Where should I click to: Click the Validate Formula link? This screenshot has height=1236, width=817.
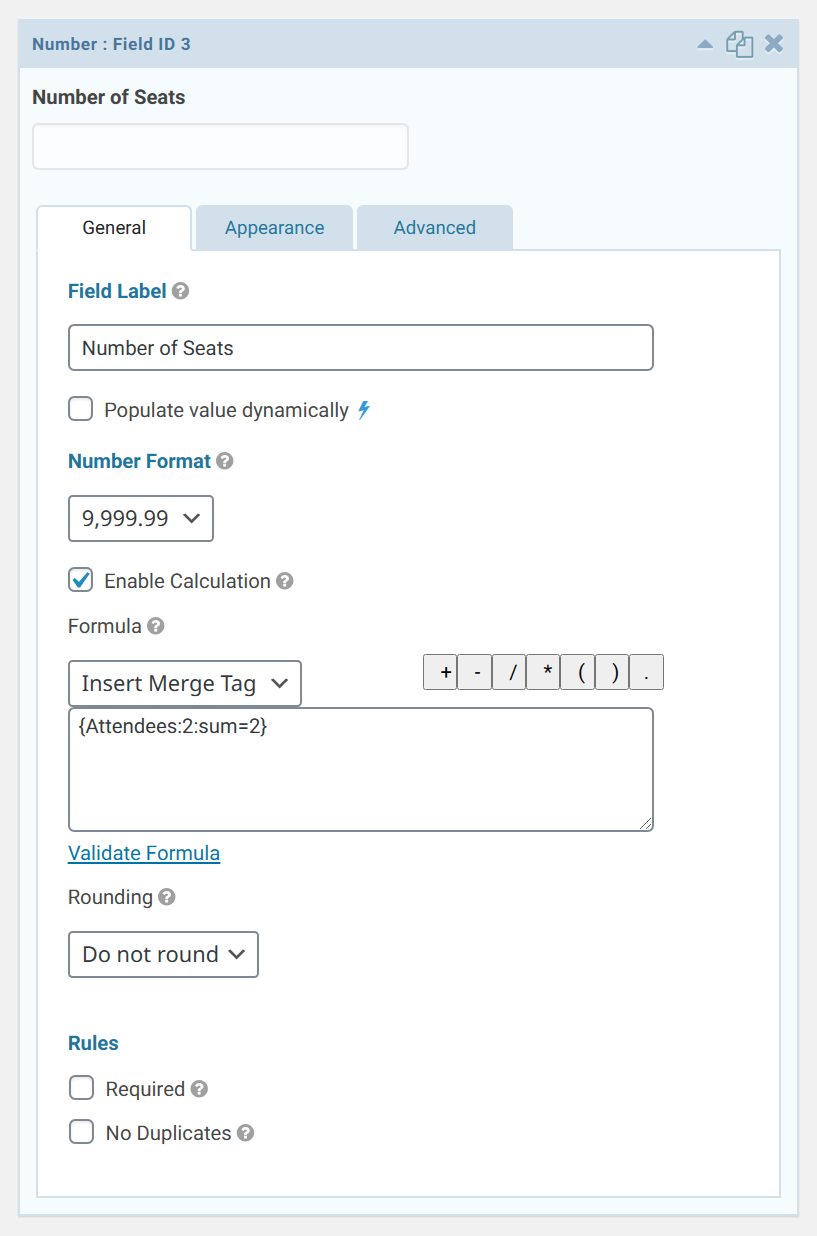(143, 853)
